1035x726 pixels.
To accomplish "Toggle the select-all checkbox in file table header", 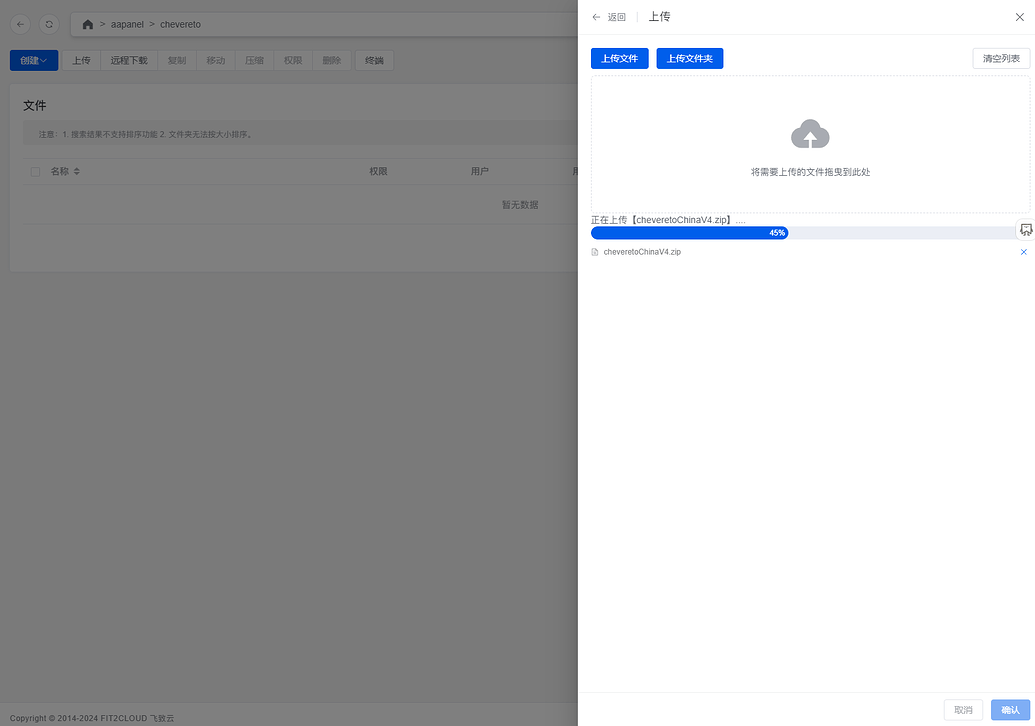I will pyautogui.click(x=36, y=172).
